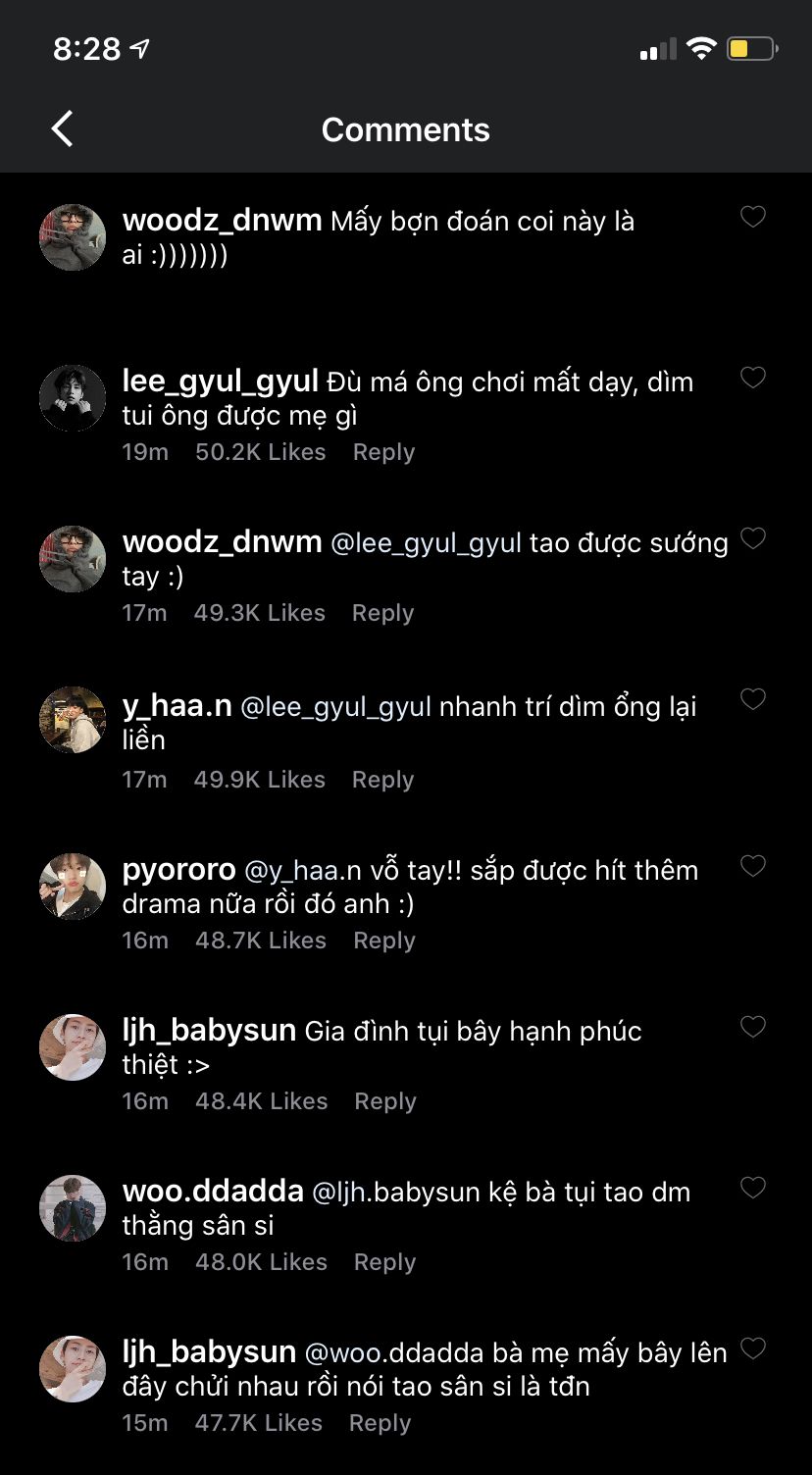
Task: Tap the woo.ddadda username
Action: (213, 1192)
